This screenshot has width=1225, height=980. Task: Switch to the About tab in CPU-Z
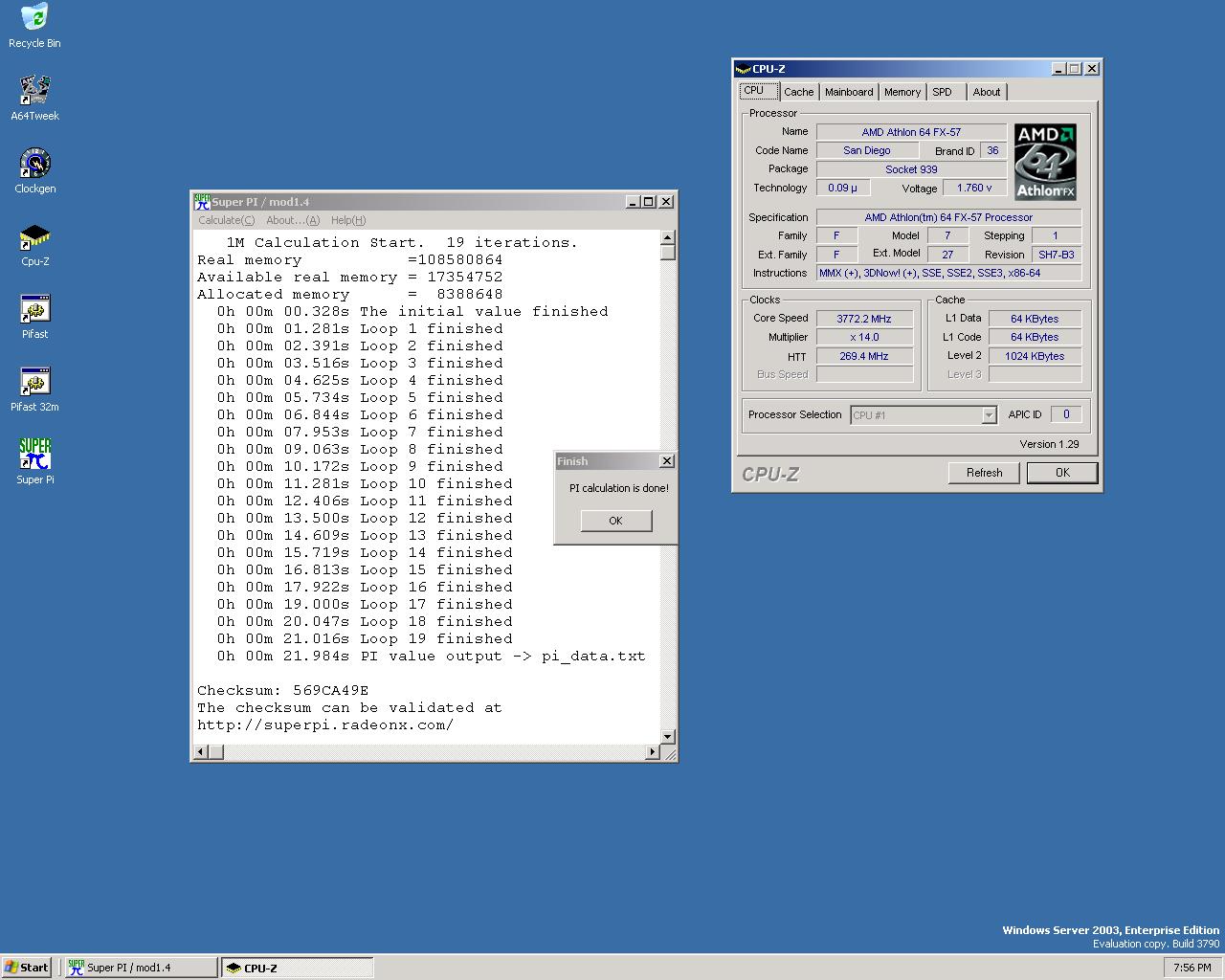[987, 92]
